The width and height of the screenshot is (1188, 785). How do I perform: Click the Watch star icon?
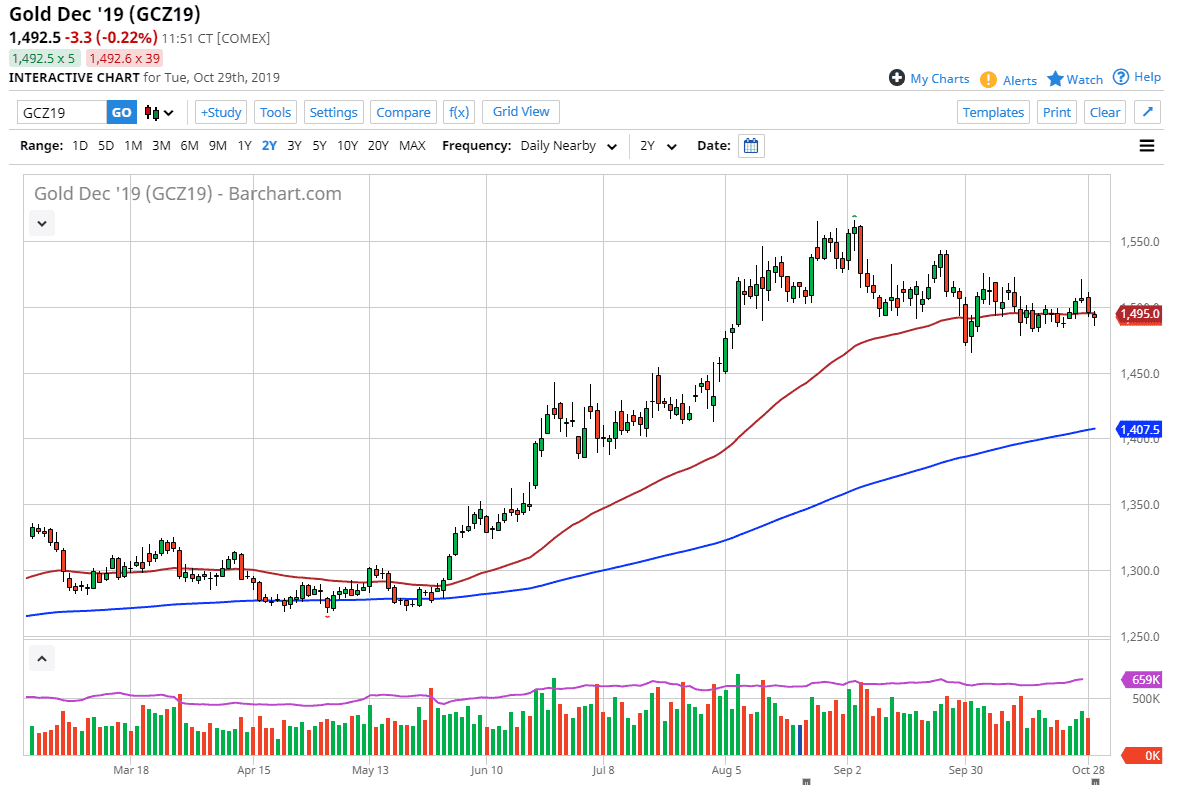click(x=1055, y=79)
